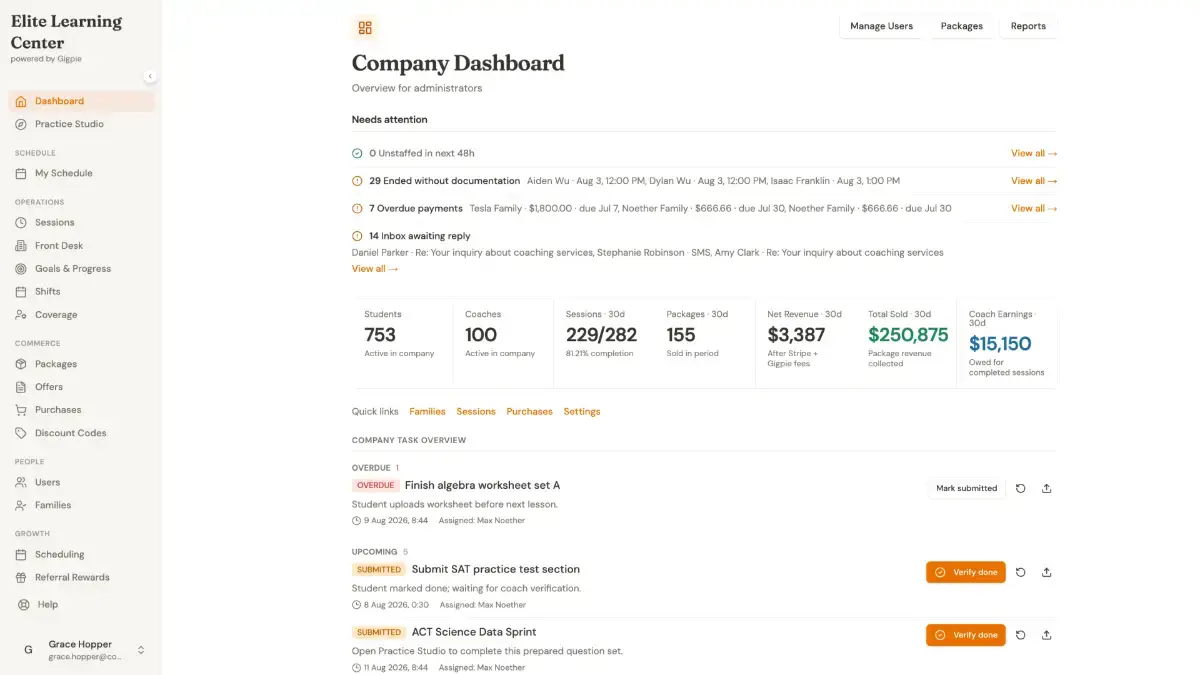
Task: Click the orange dashboard grid icon
Action: [365, 28]
